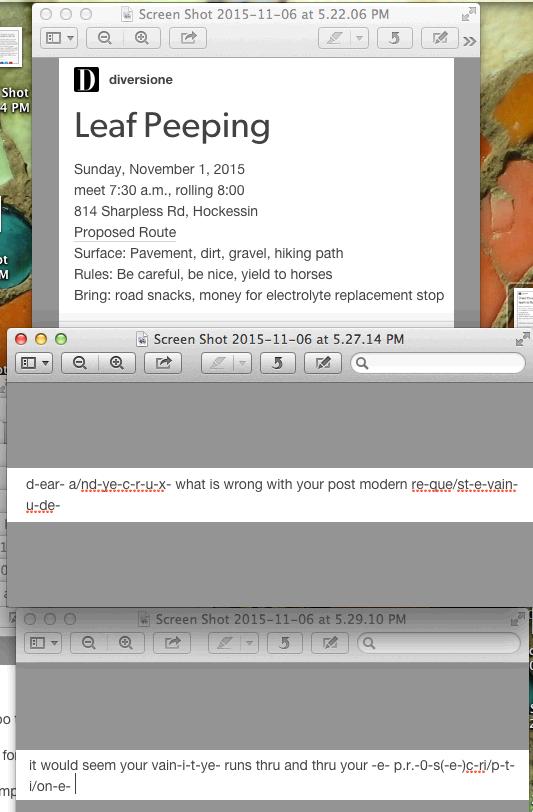Share the 5.22.06 PM screenshot
Screen dimensions: 533x812
[x=188, y=38]
